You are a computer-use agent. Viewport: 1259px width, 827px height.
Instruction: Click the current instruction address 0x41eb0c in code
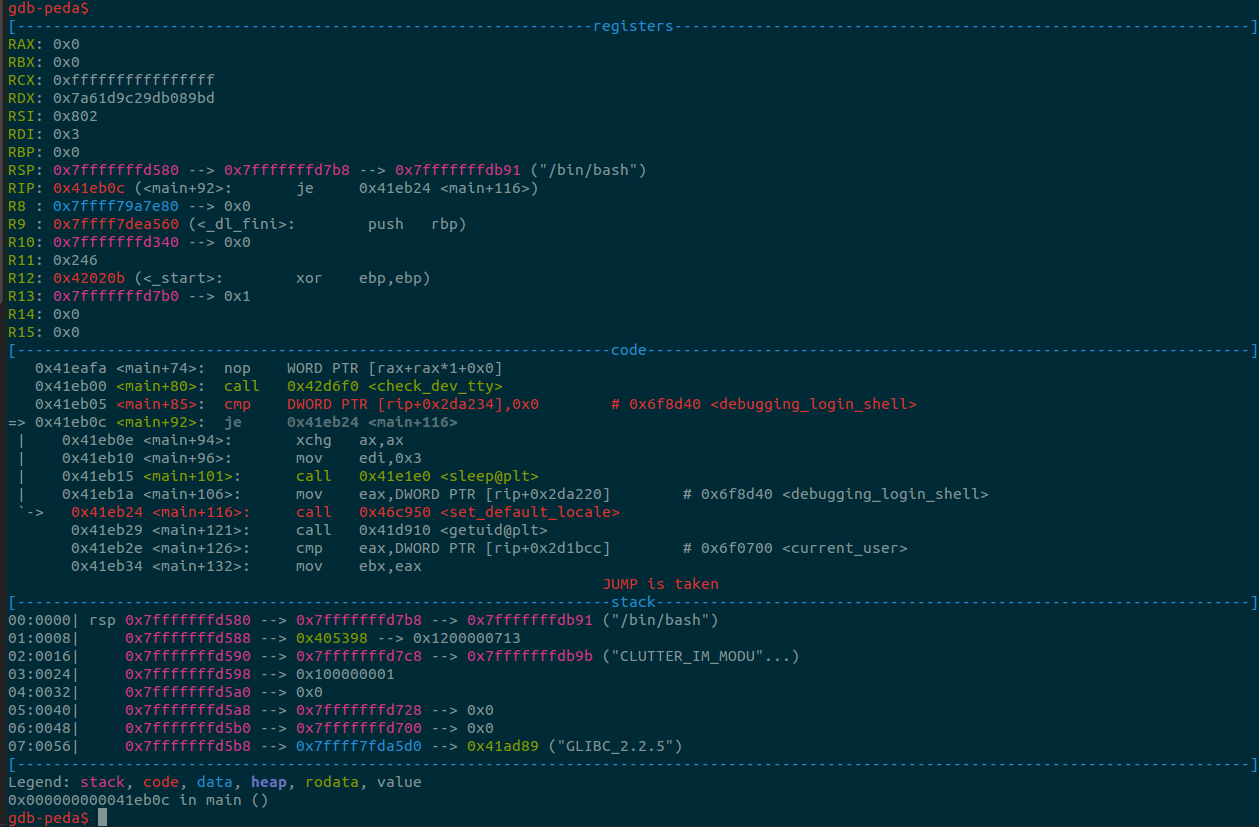(71, 422)
